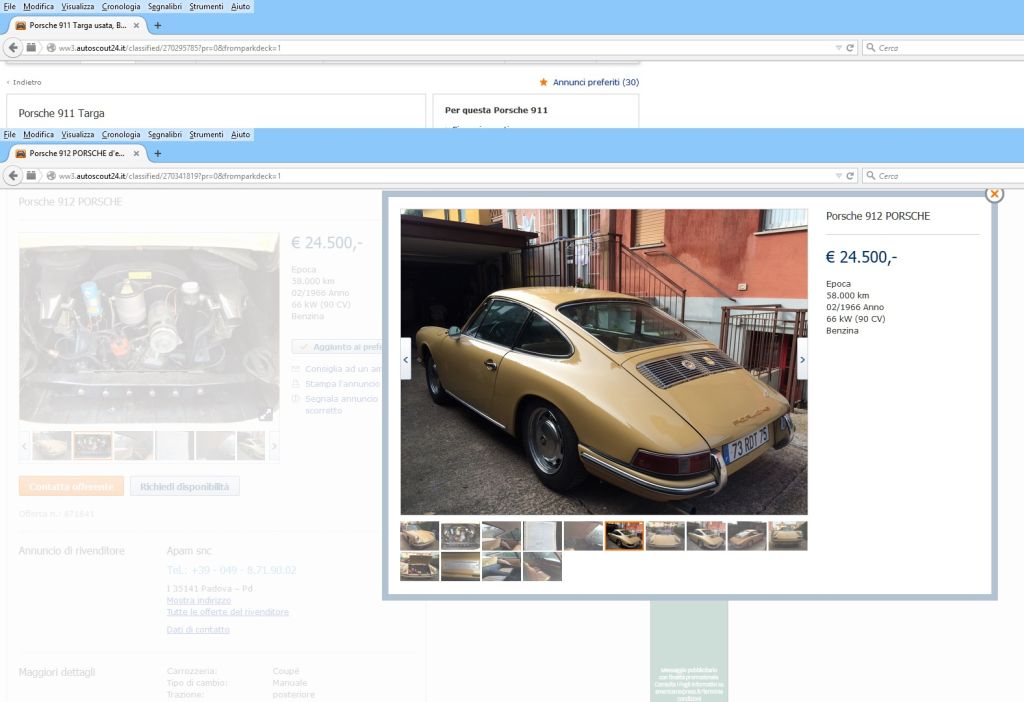The width and height of the screenshot is (1024, 702).
Task: Click the lightbox price € 24.500,-
Action: (861, 257)
